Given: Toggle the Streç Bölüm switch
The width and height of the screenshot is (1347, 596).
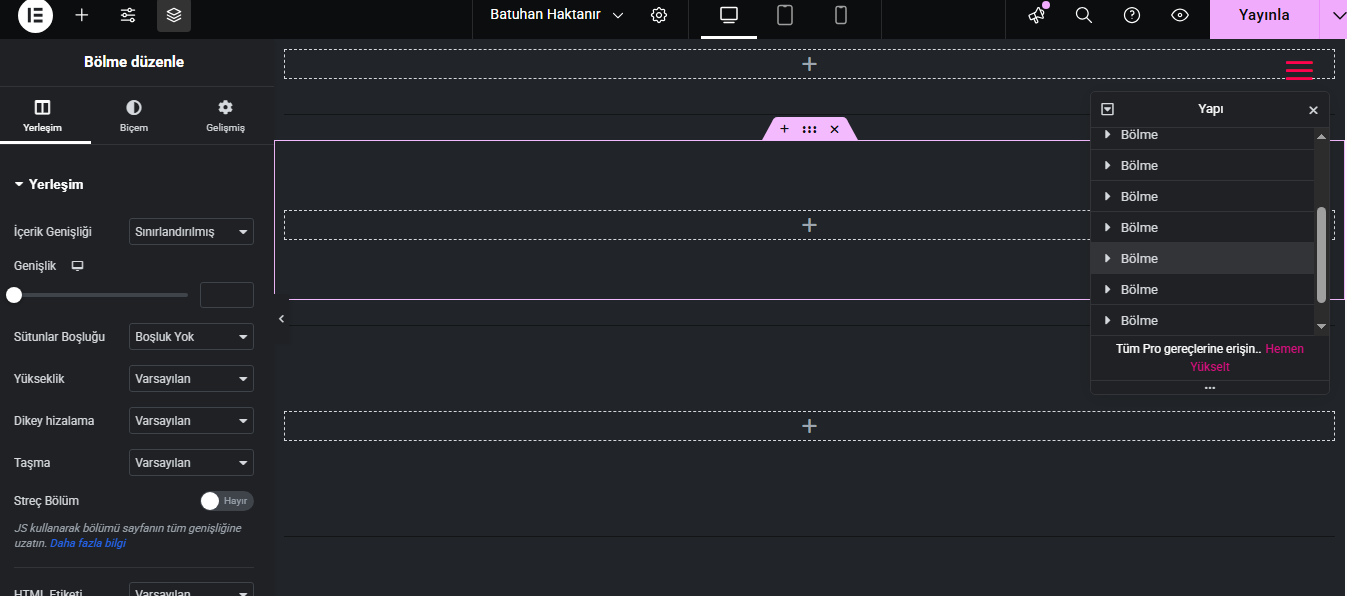Looking at the screenshot, I should [227, 501].
